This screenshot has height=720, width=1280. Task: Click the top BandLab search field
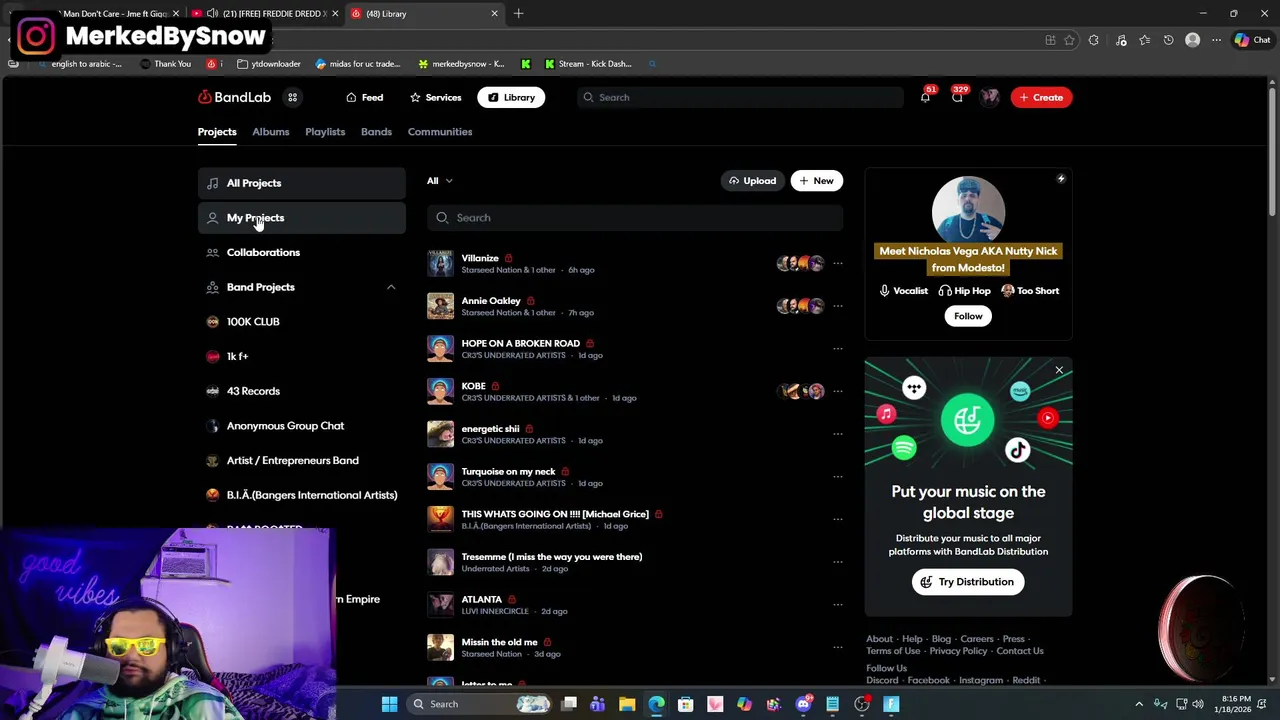[740, 97]
